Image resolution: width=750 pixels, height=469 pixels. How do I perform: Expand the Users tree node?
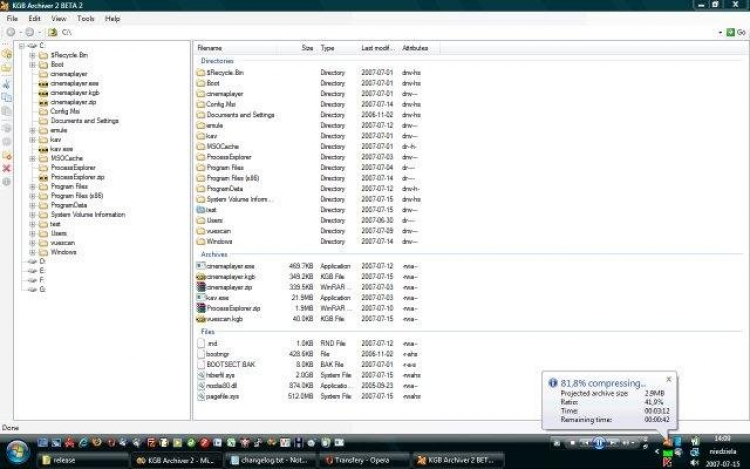[32, 233]
